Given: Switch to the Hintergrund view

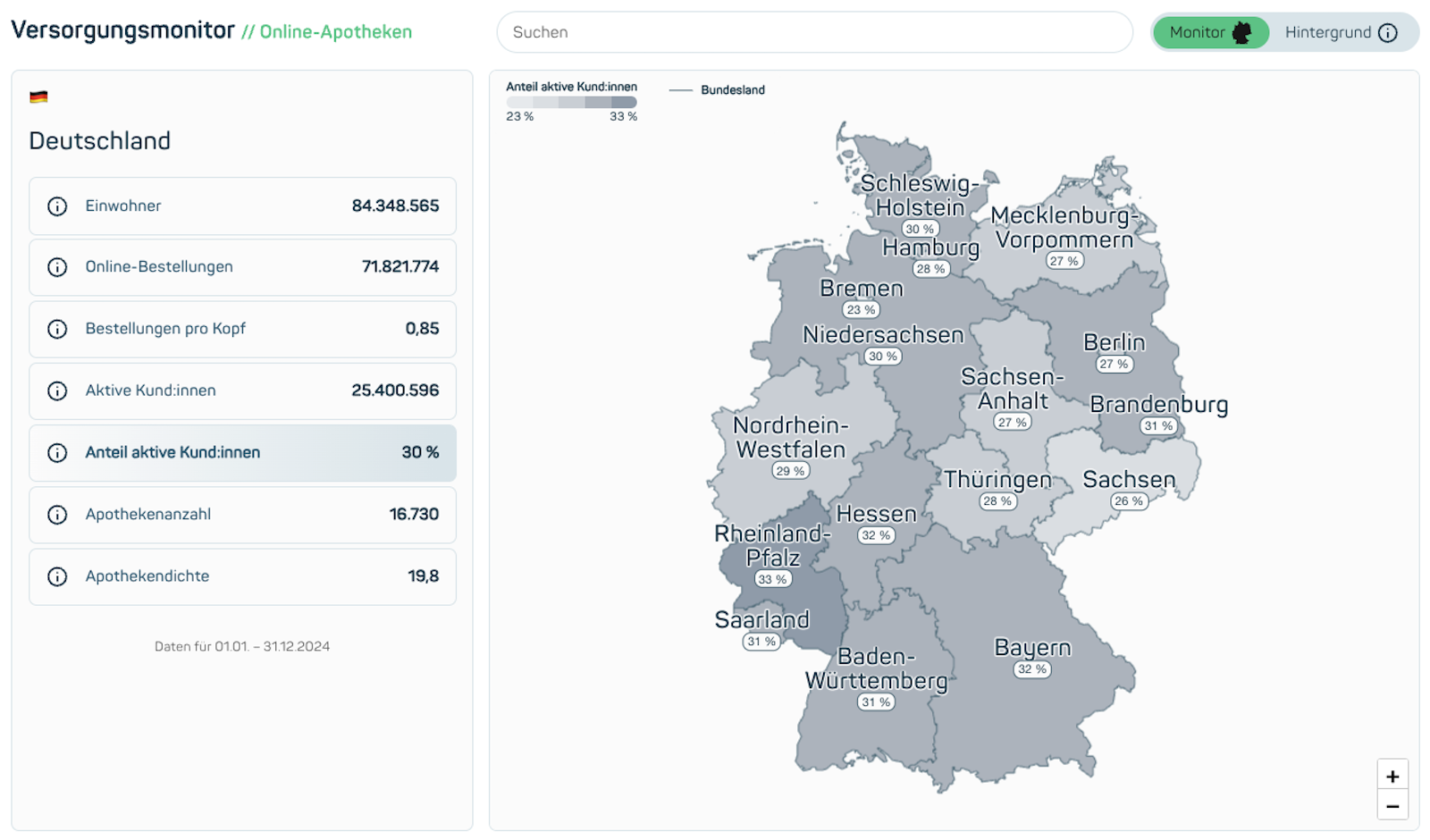Looking at the screenshot, I should click(1340, 33).
